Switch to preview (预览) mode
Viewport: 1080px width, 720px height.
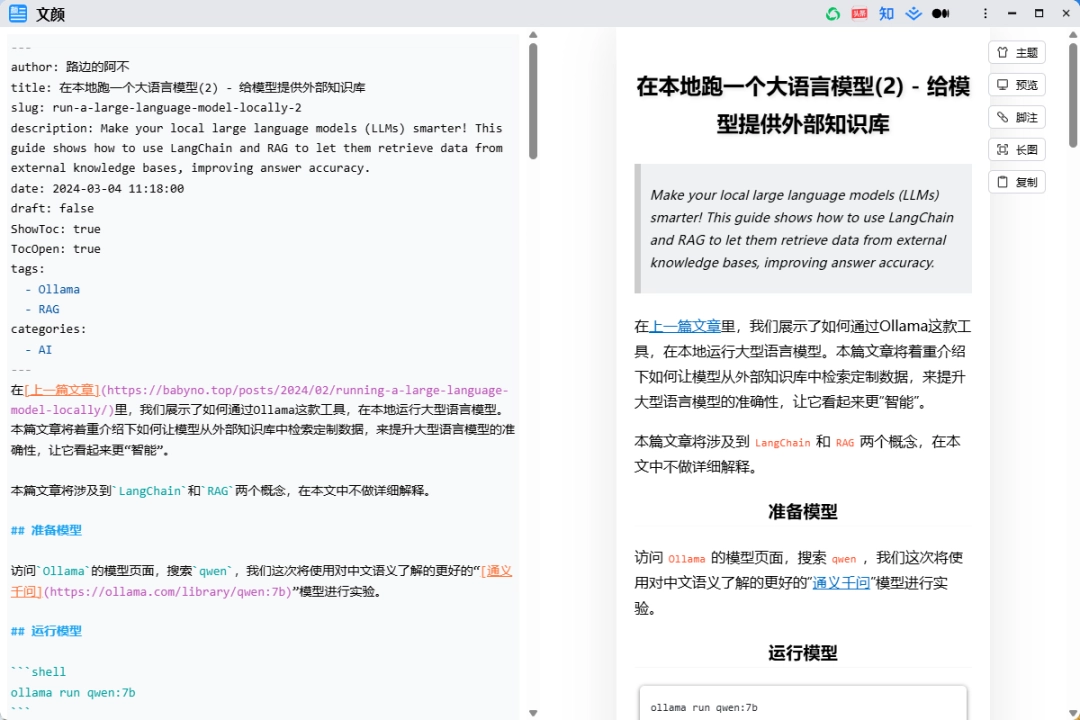pos(1017,84)
